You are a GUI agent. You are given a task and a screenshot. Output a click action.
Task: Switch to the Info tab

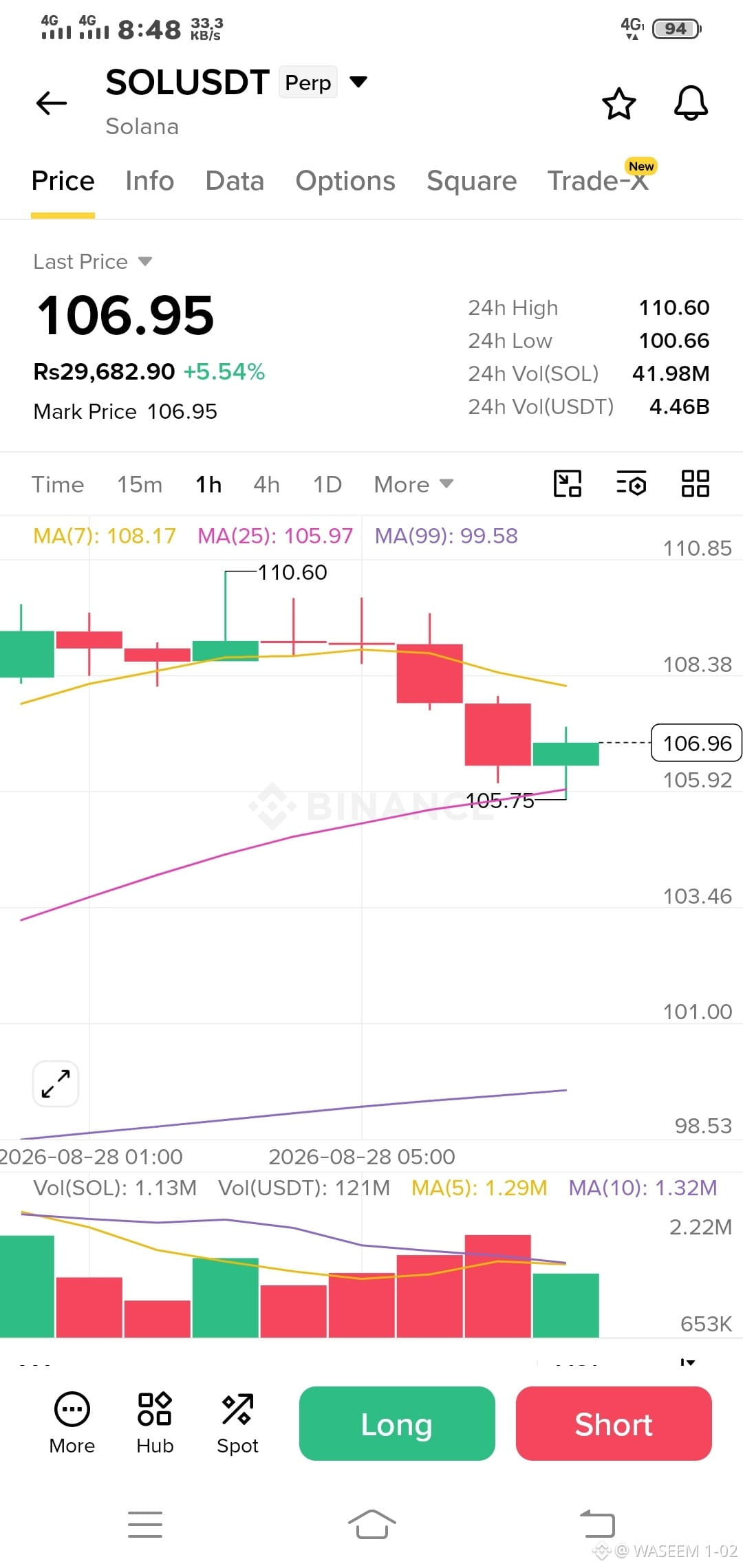149,181
